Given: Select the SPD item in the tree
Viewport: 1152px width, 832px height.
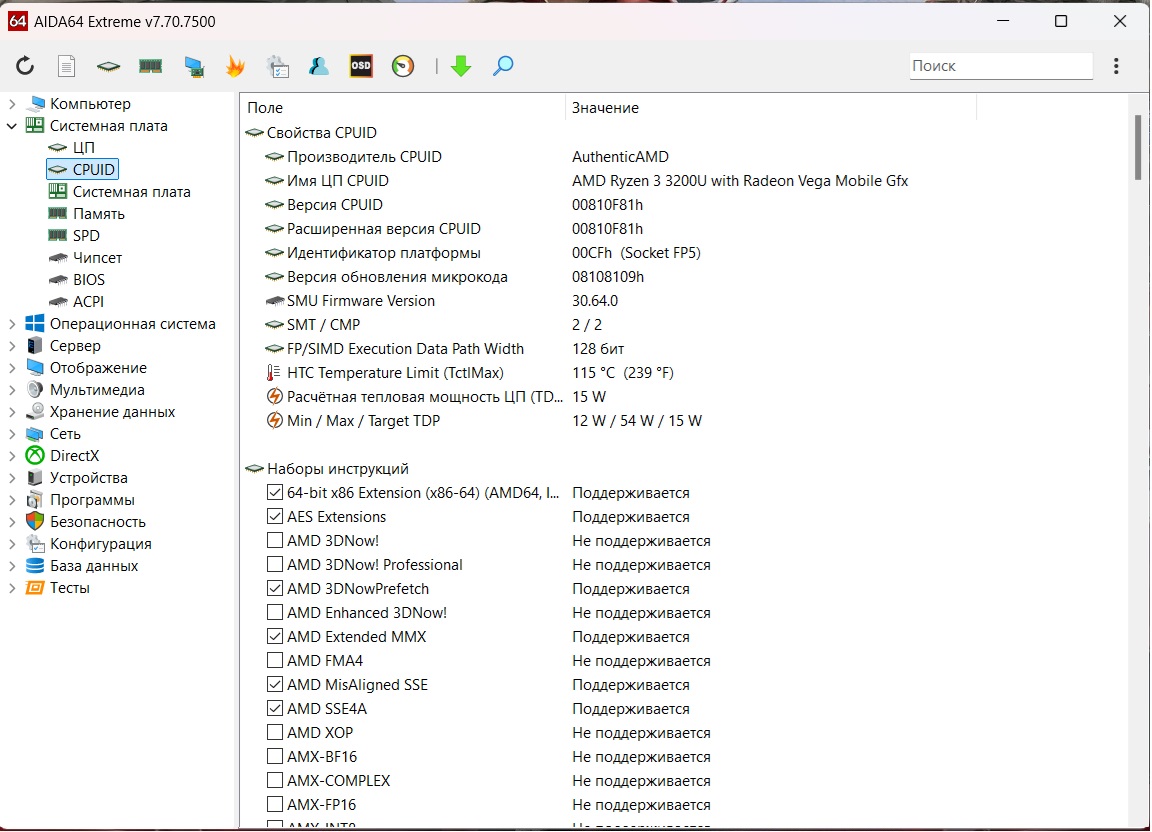Looking at the screenshot, I should click(86, 236).
